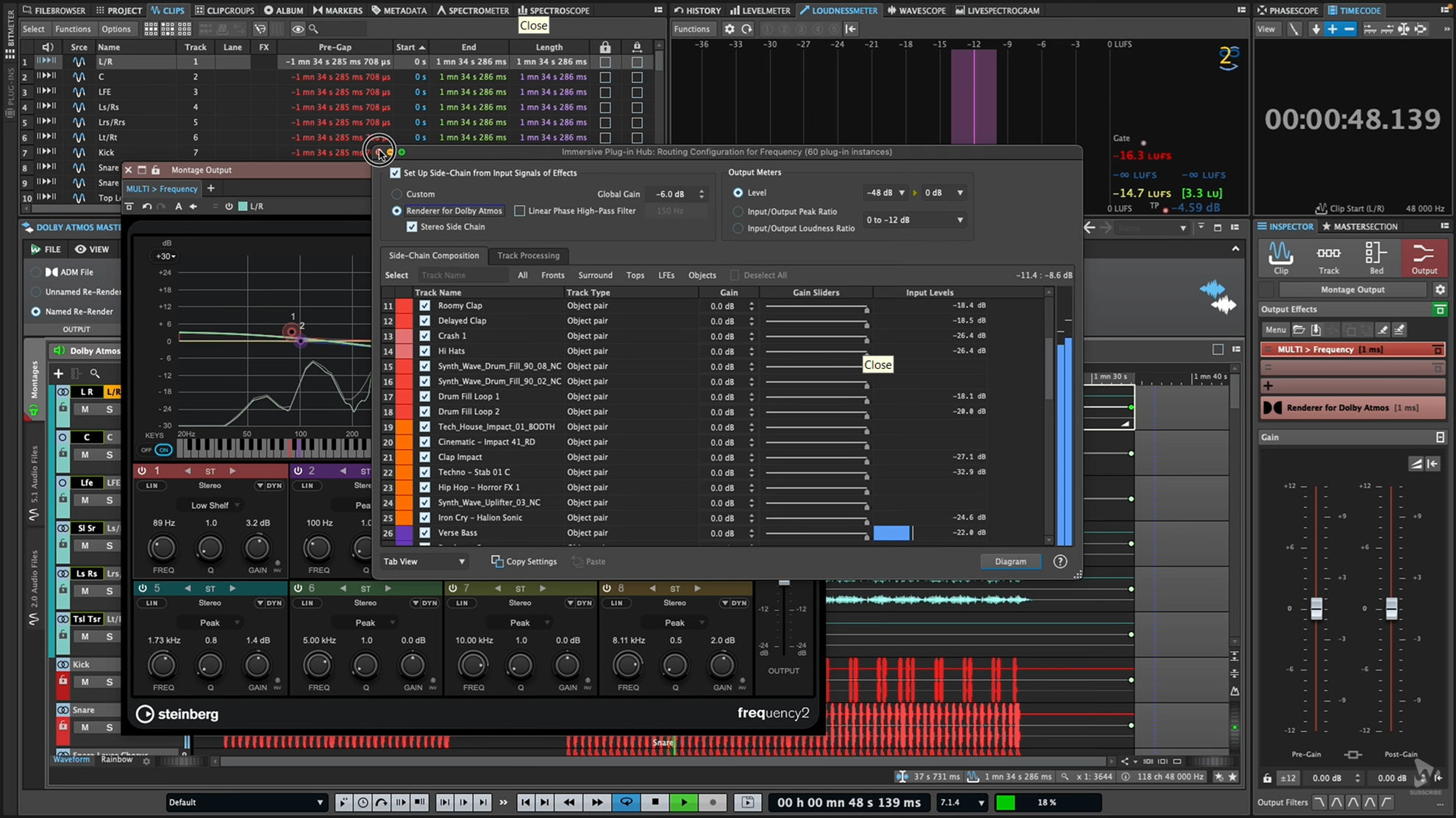This screenshot has height=818, width=1456.
Task: Click the Objects selection filter
Action: pos(702,276)
